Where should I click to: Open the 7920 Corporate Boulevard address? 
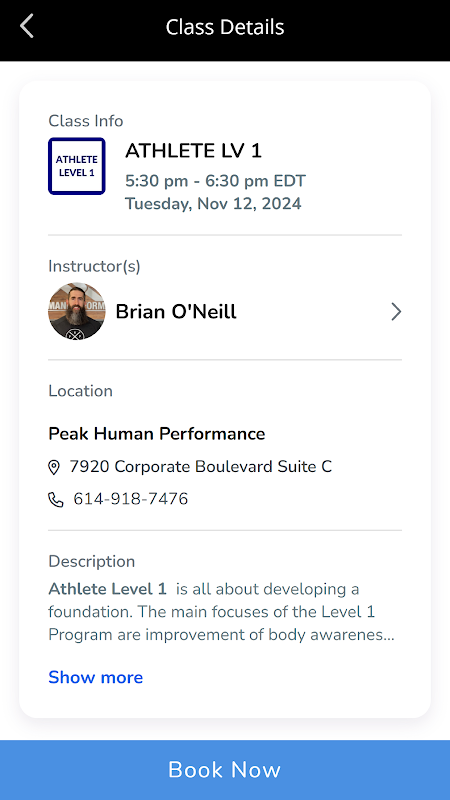(x=201, y=466)
